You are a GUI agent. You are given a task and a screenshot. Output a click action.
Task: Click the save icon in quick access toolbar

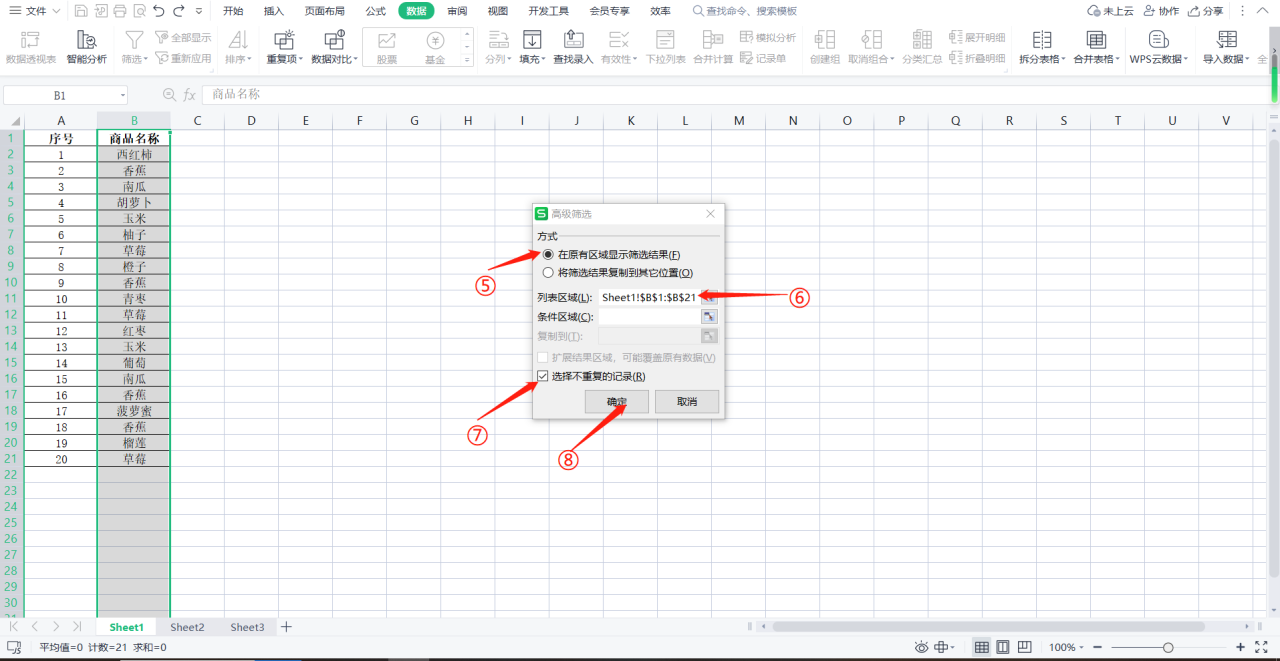(80, 11)
